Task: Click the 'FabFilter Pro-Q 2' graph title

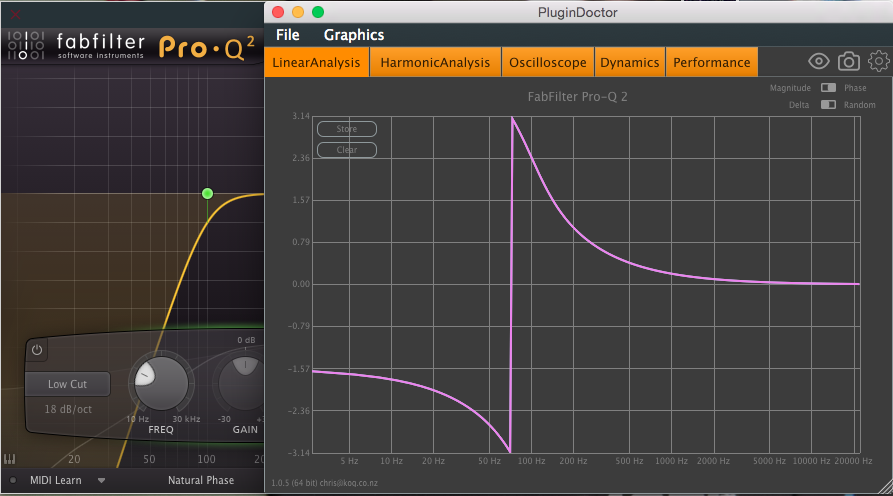Action: pyautogui.click(x=577, y=97)
